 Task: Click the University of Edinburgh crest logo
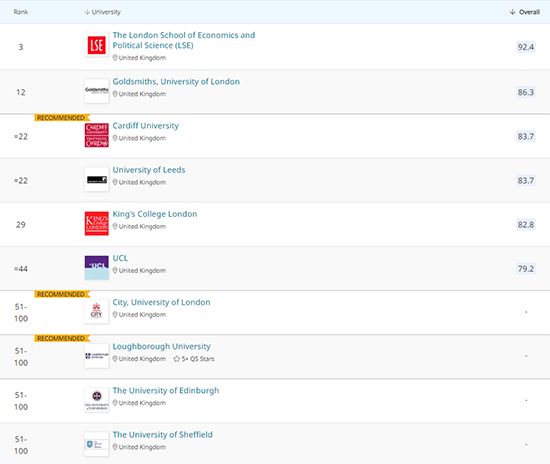tap(96, 400)
